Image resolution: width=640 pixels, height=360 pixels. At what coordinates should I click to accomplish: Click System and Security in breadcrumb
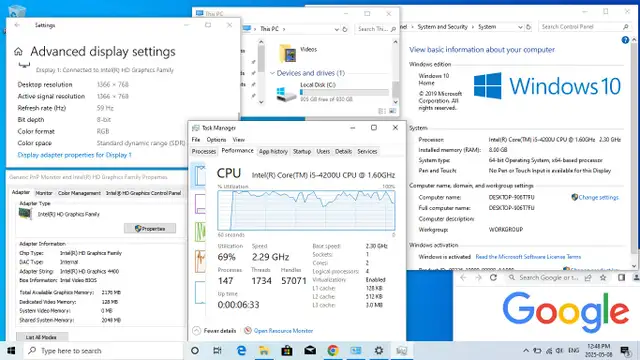tap(442, 27)
